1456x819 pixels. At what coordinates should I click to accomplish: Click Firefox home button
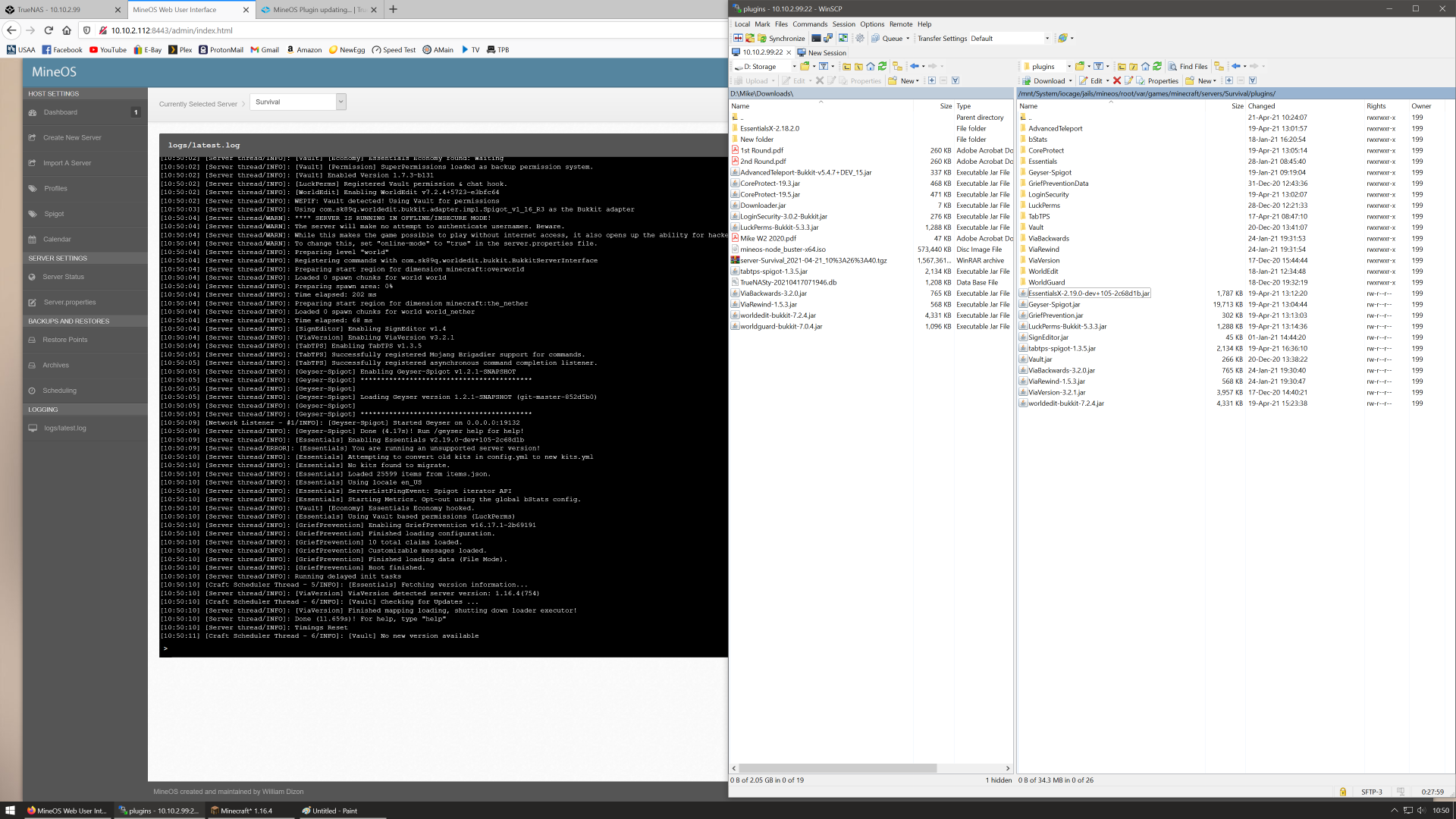coord(67,30)
